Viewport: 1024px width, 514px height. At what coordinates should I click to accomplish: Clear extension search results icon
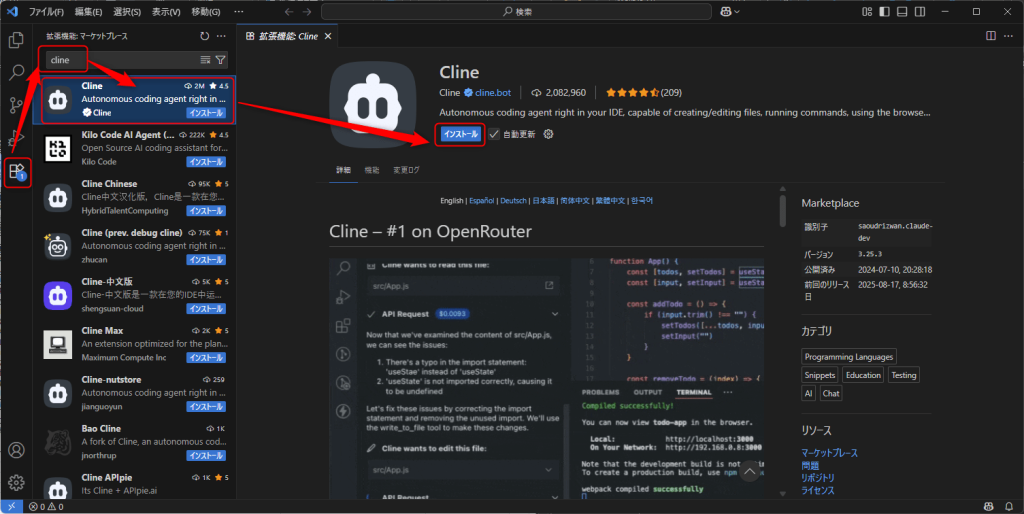(x=205, y=60)
